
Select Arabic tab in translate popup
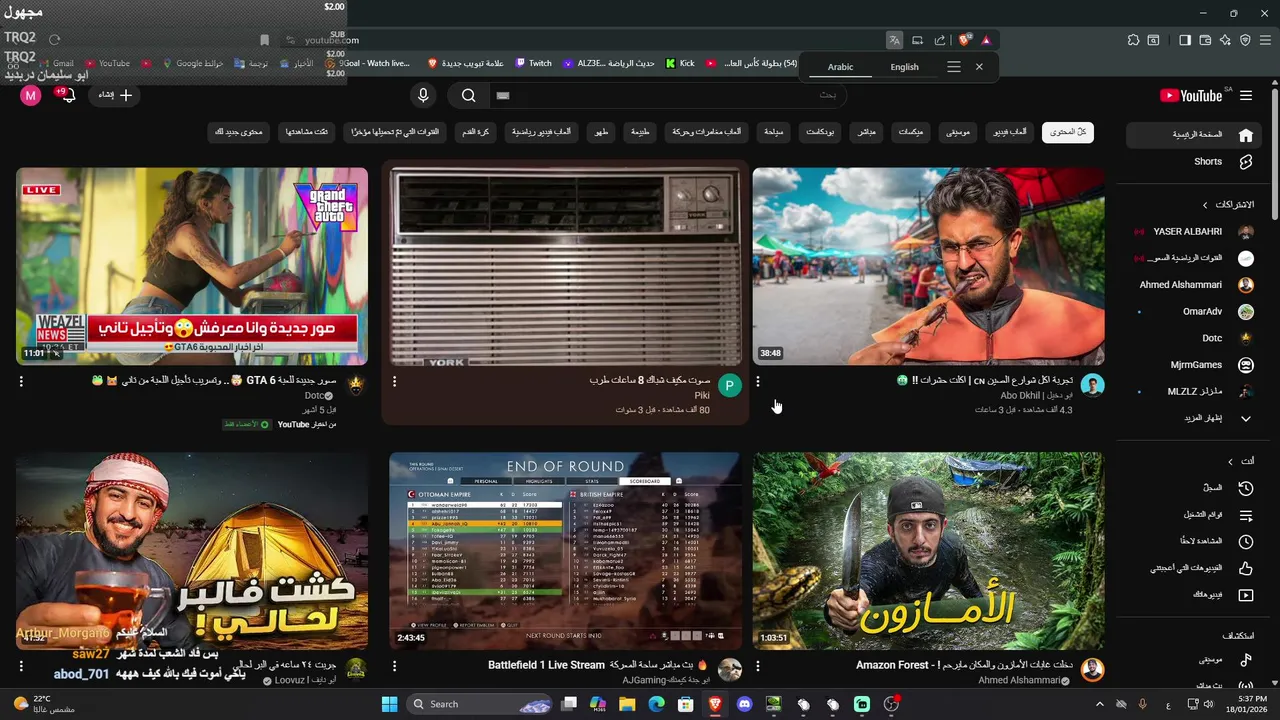tap(841, 67)
